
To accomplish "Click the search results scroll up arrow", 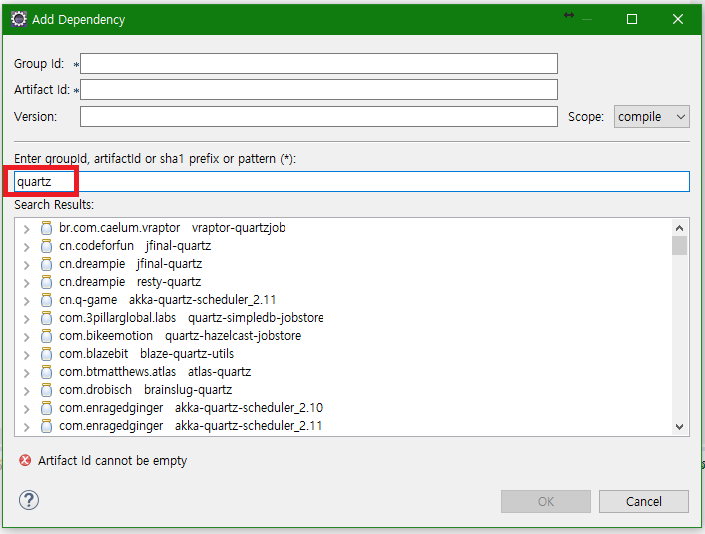I will (679, 228).
